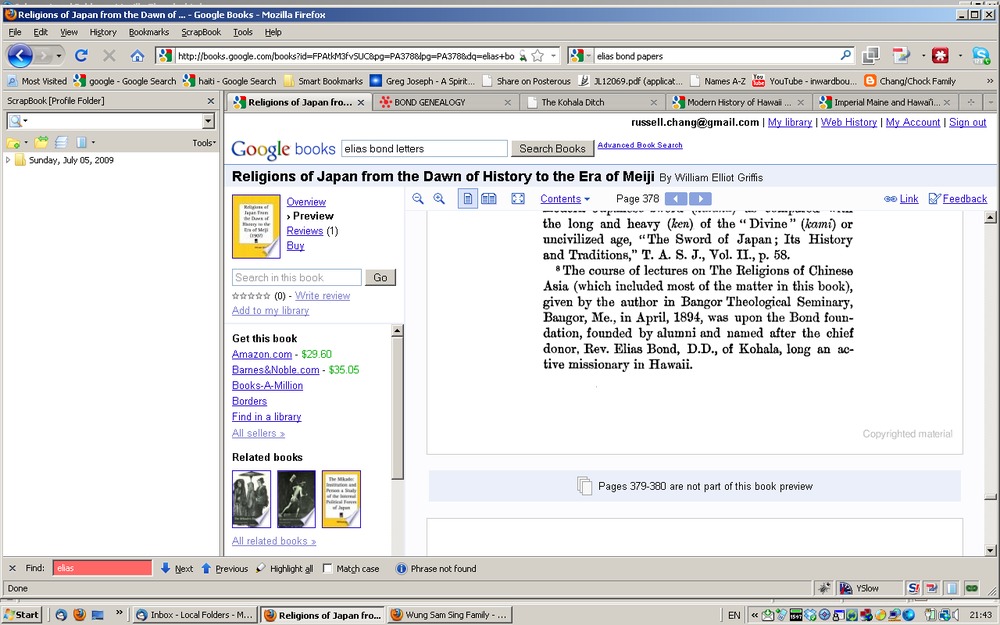Expand the Sunday, July 05, 2009 folder
Screen dimensions: 1000x625
coord(8,160)
